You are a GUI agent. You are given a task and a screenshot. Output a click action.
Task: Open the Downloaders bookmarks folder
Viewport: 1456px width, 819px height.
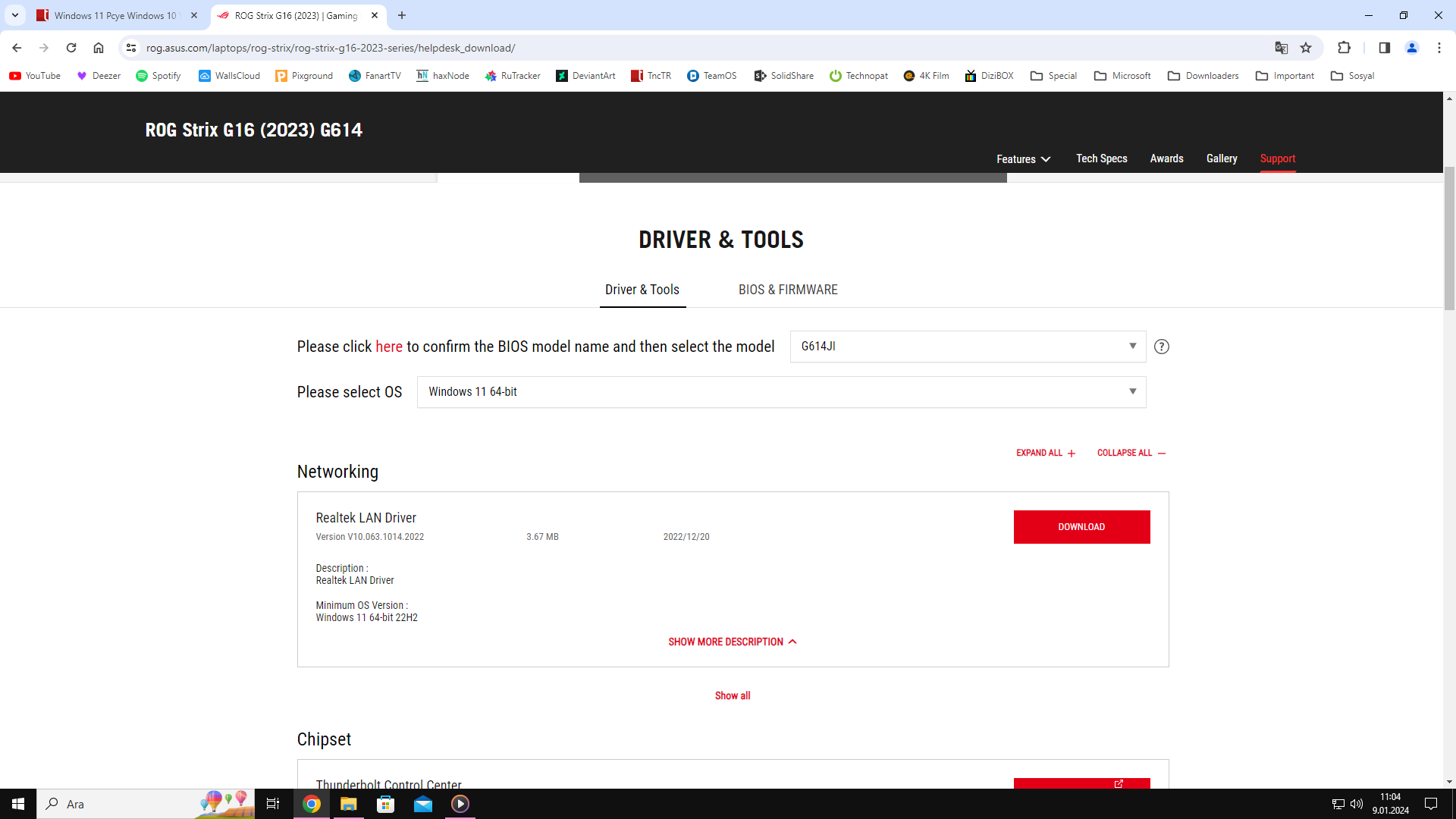click(x=1203, y=76)
